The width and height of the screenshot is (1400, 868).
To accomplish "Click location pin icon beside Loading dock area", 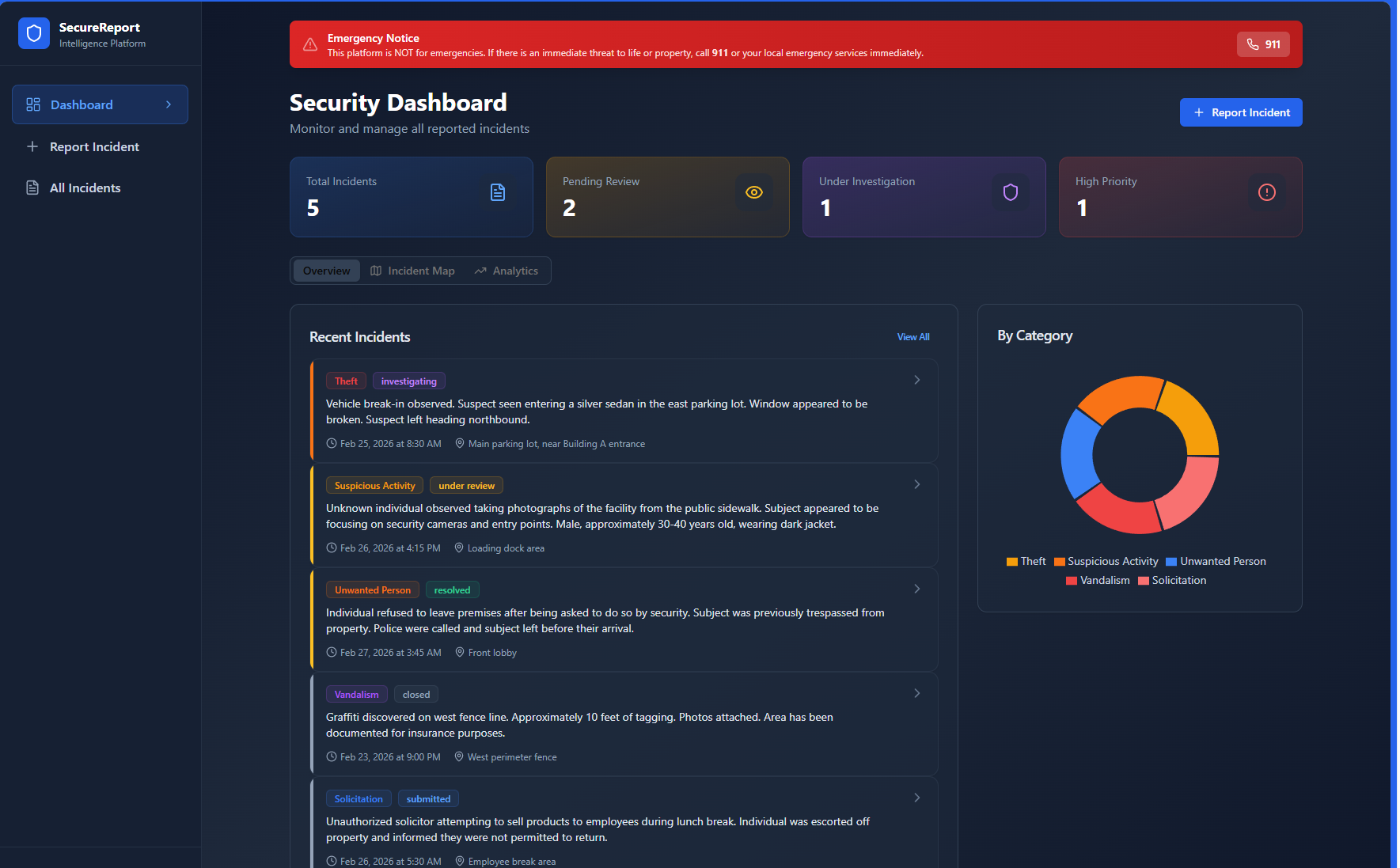I will [459, 548].
